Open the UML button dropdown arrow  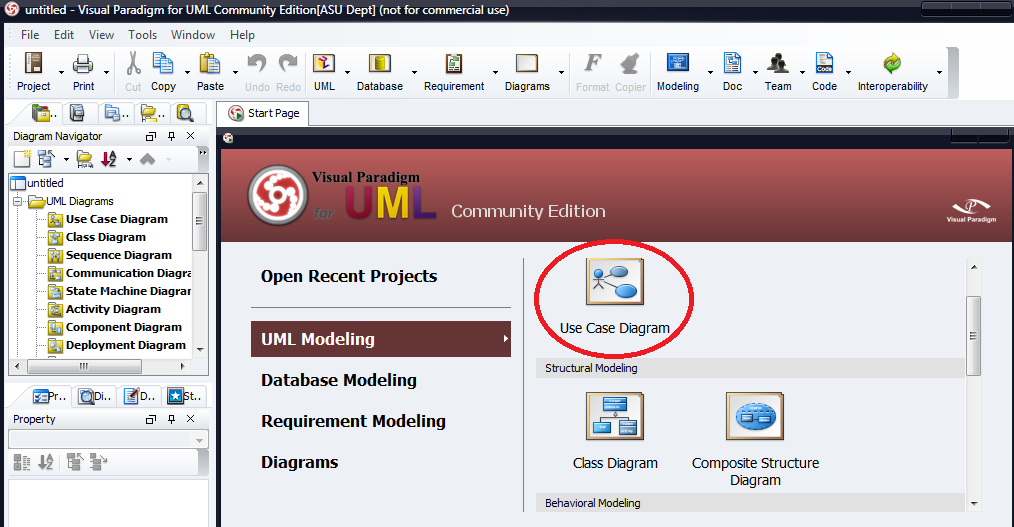coord(347,72)
